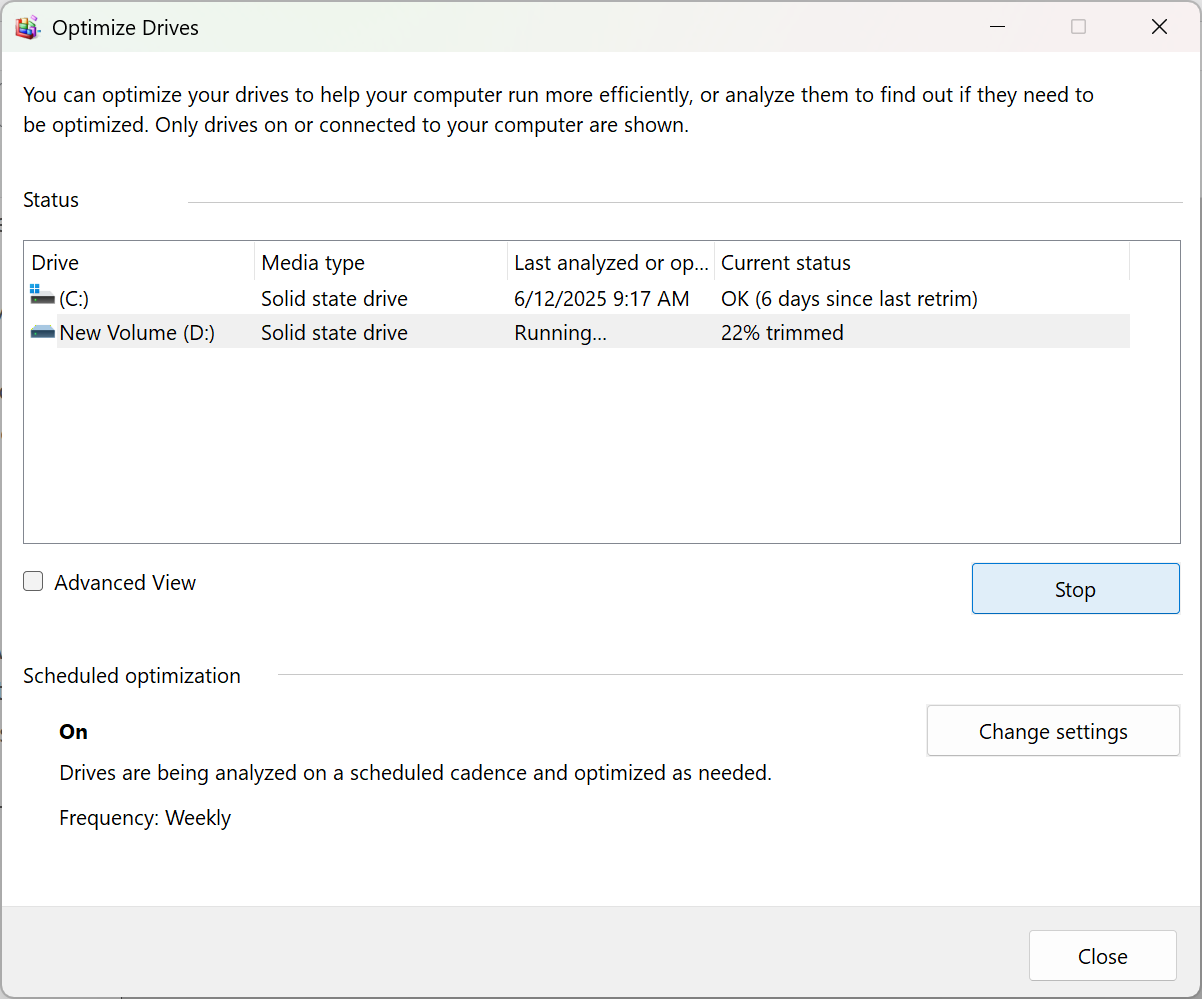This screenshot has height=999, width=1202.
Task: Select the New Volume (D:) row
Action: click(137, 332)
